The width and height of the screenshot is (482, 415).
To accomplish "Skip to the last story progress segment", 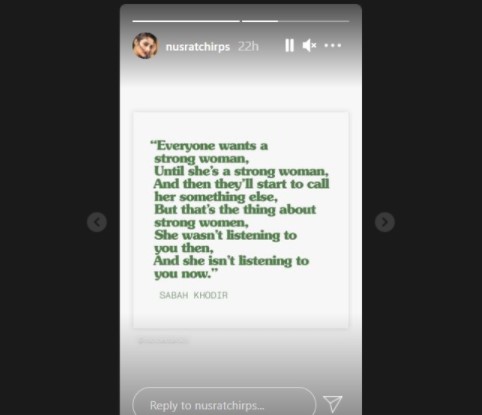I will 295,21.
